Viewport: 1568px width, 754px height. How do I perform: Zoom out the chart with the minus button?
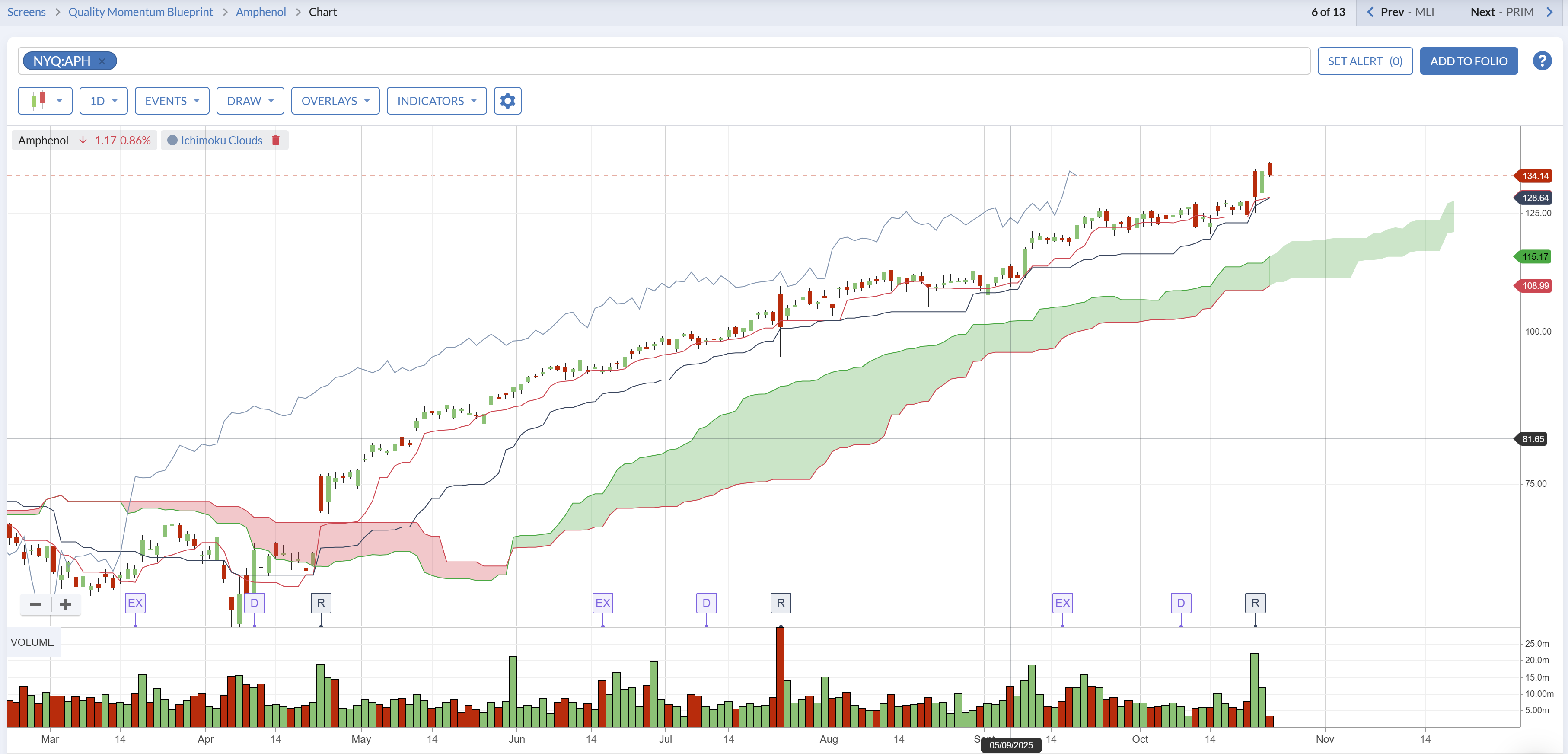[x=35, y=604]
